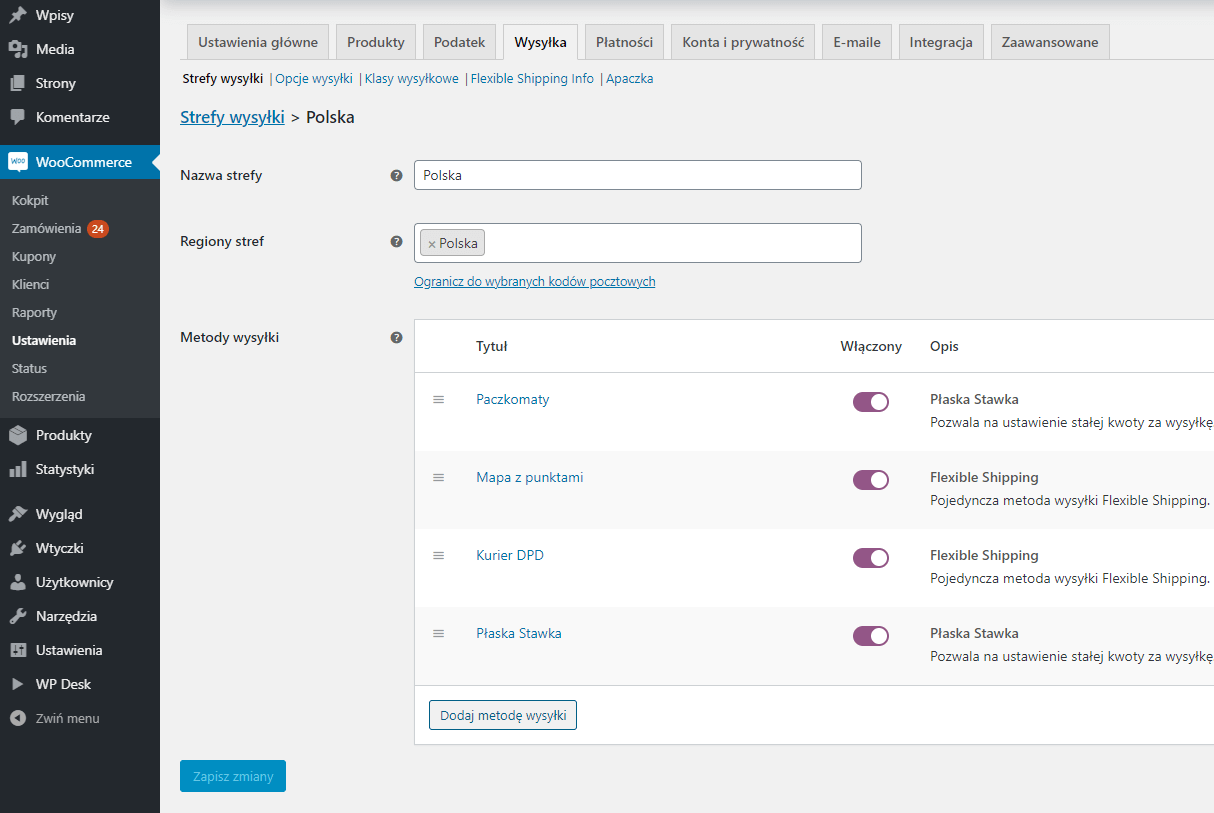This screenshot has width=1214, height=813.
Task: Open the Regiony stref selection field
Action: pyautogui.click(x=670, y=243)
